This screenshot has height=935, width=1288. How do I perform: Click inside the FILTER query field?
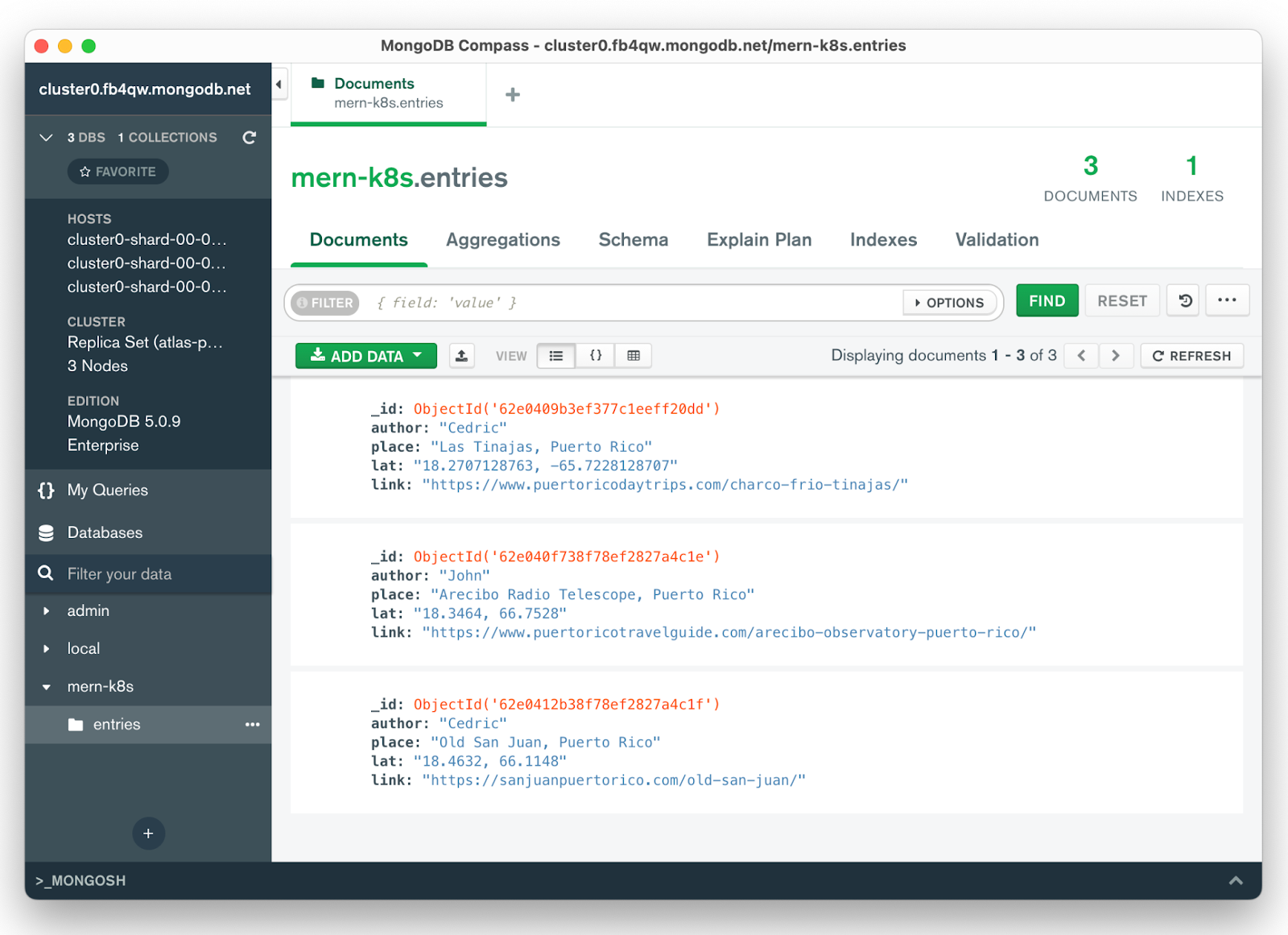pyautogui.click(x=563, y=302)
